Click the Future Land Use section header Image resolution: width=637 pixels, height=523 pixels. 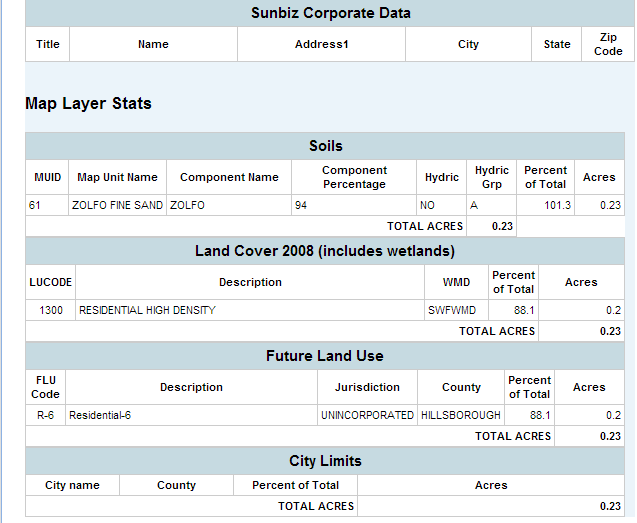[x=325, y=355]
